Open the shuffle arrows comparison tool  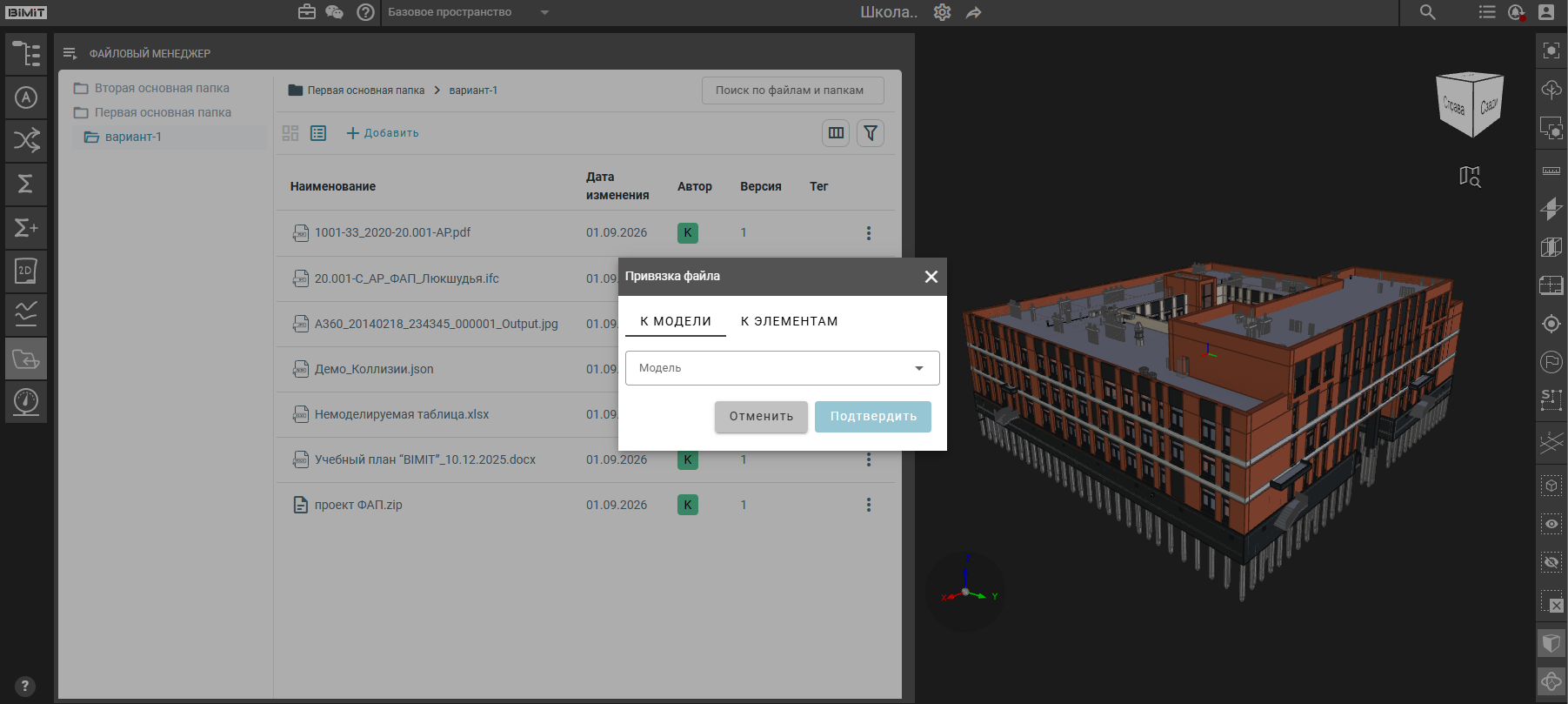26,141
